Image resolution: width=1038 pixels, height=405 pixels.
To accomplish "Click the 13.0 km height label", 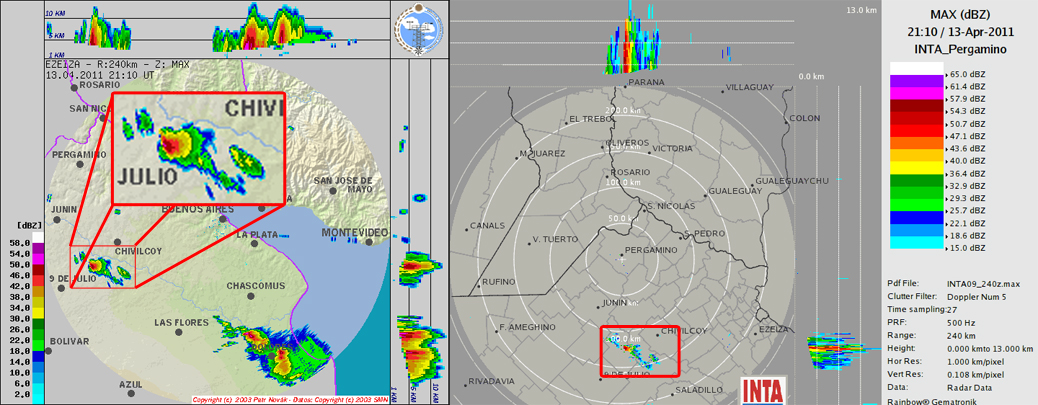I will (x=861, y=10).
